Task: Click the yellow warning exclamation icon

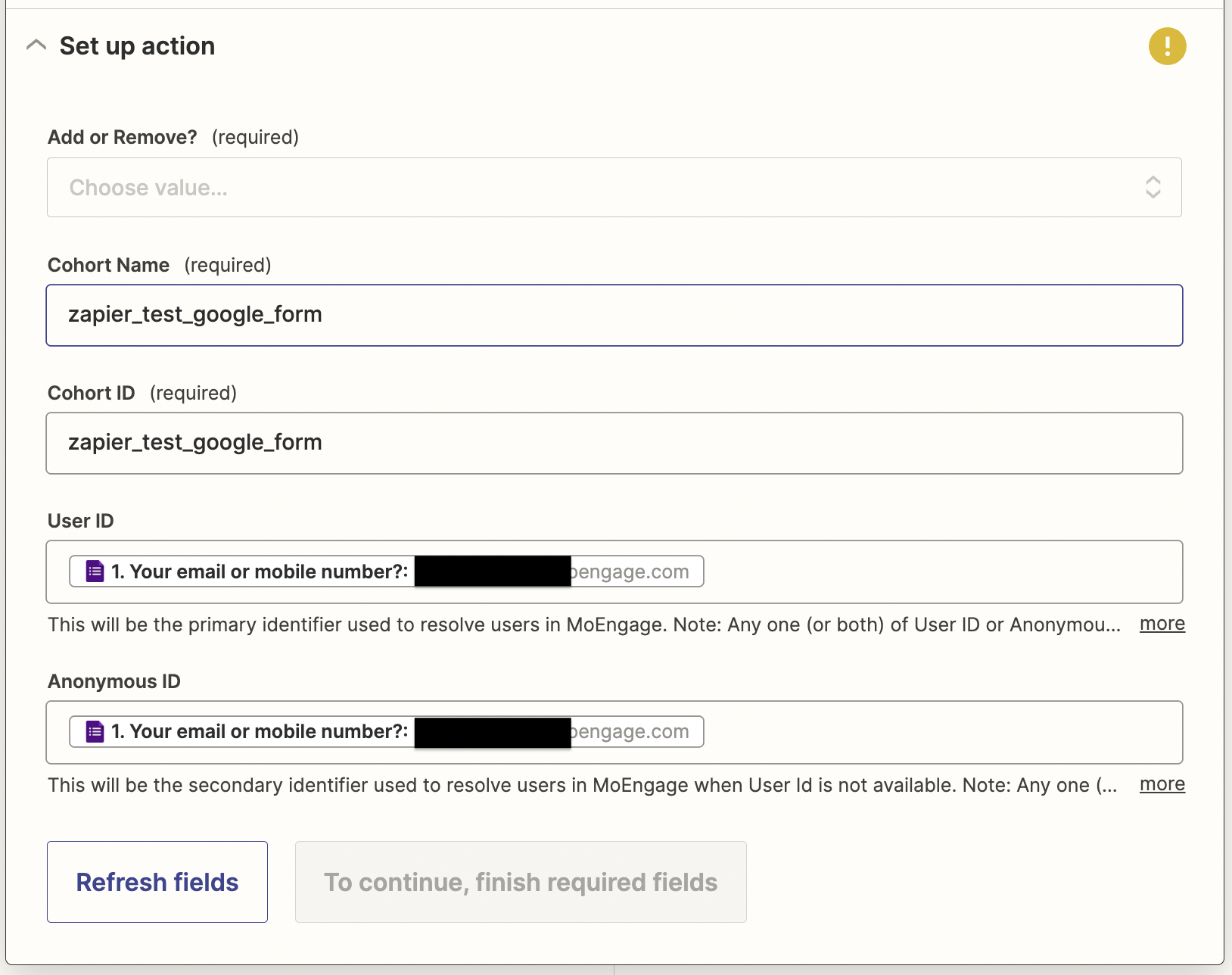Action: (x=1167, y=46)
